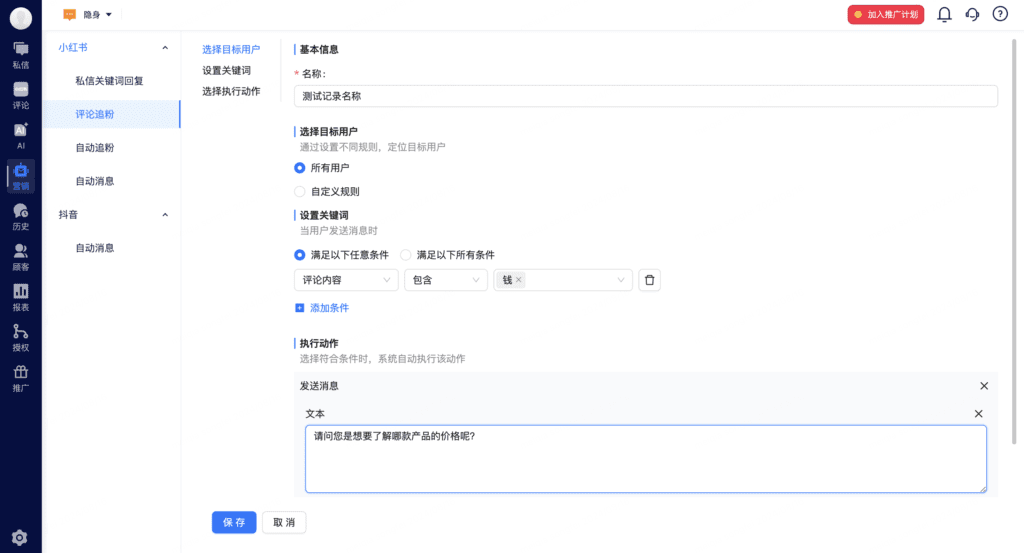
Task: Click the customer service headset icon
Action: click(x=972, y=14)
